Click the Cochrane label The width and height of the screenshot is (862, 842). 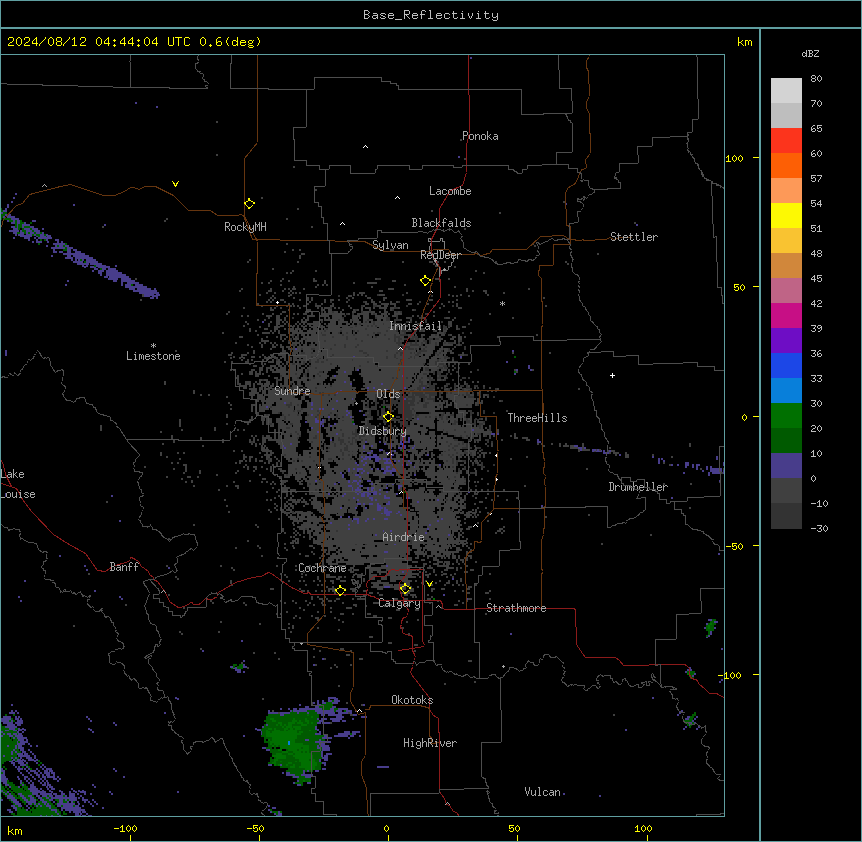(x=322, y=568)
